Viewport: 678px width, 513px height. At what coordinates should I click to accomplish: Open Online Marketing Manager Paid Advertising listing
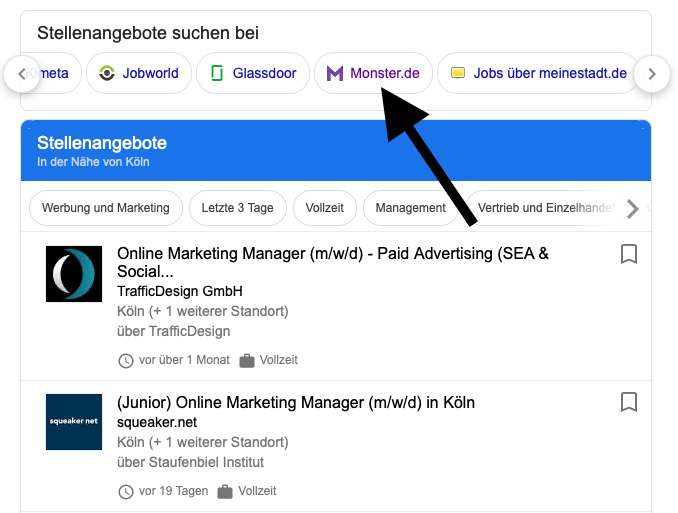coord(333,262)
